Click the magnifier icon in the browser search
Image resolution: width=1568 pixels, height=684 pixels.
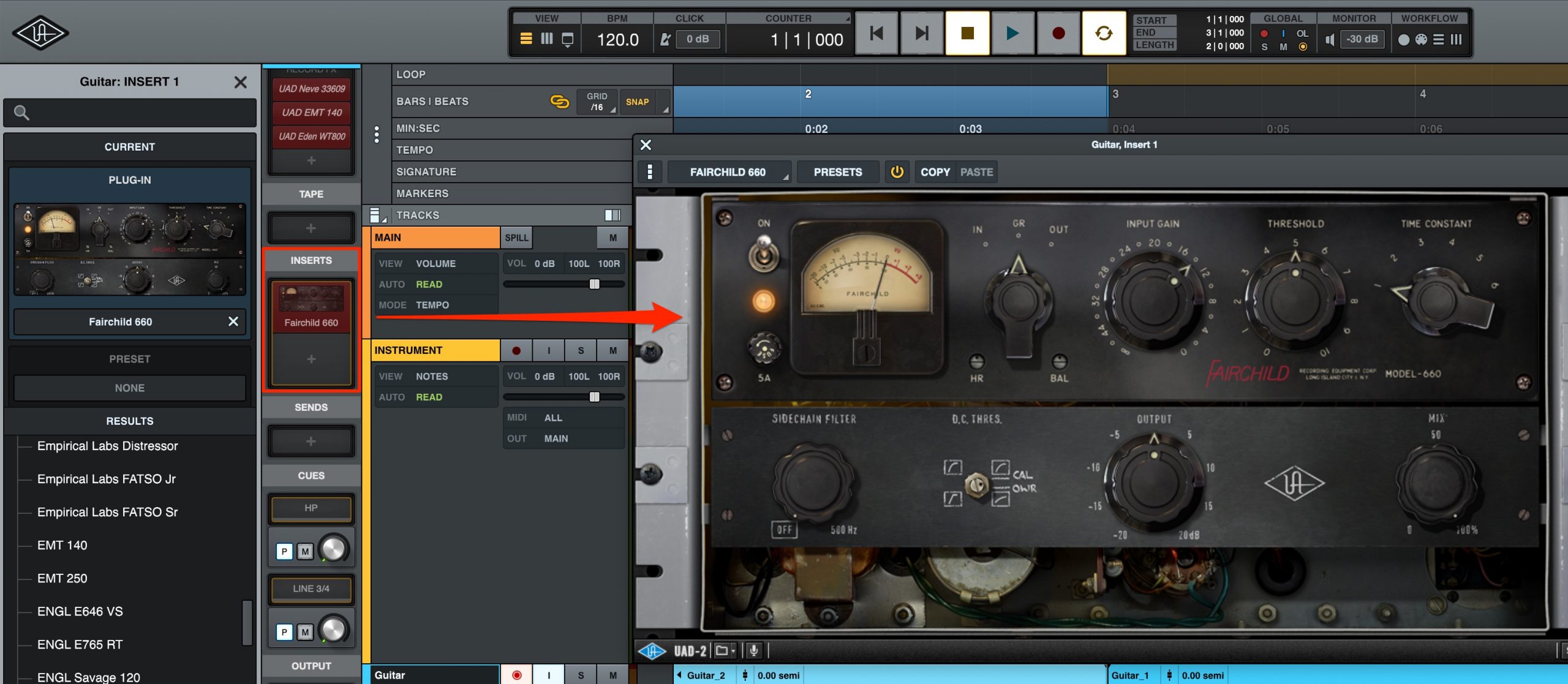tap(21, 113)
